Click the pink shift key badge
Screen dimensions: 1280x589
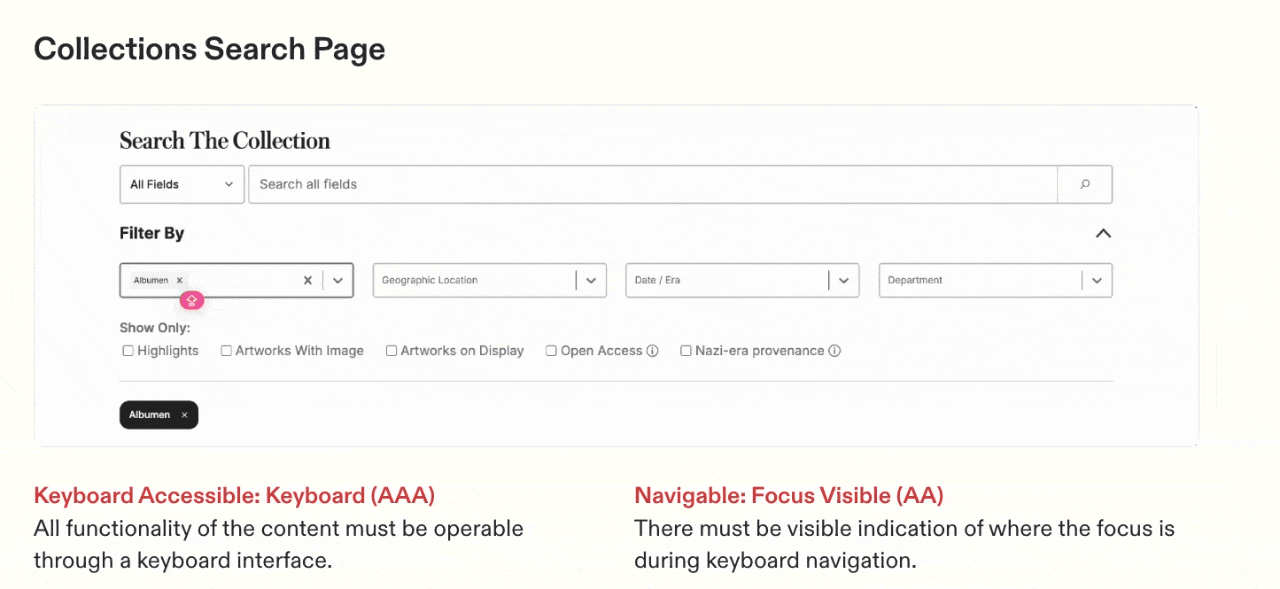point(192,300)
